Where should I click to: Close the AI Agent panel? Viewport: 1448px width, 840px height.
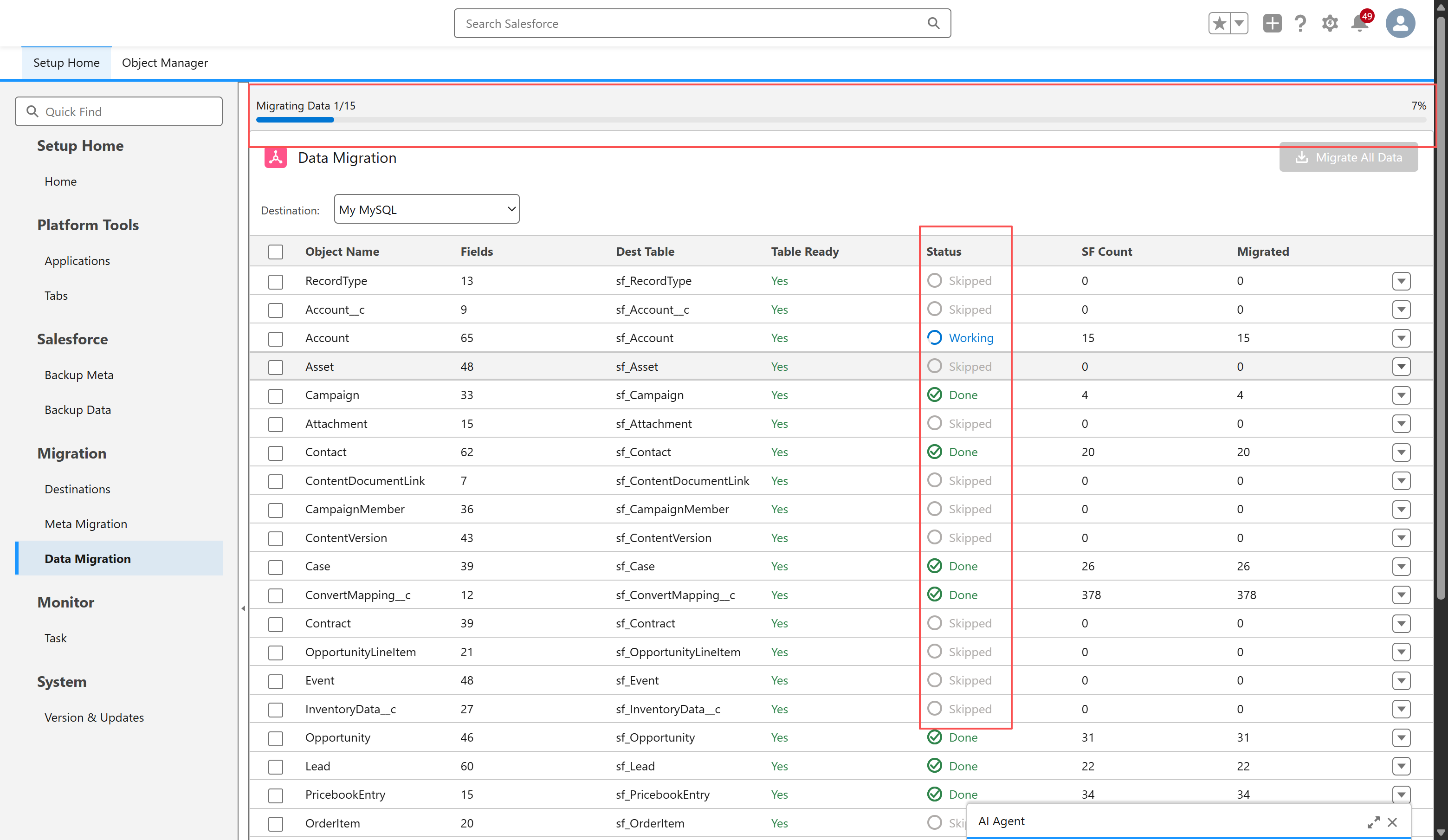pos(1392,822)
